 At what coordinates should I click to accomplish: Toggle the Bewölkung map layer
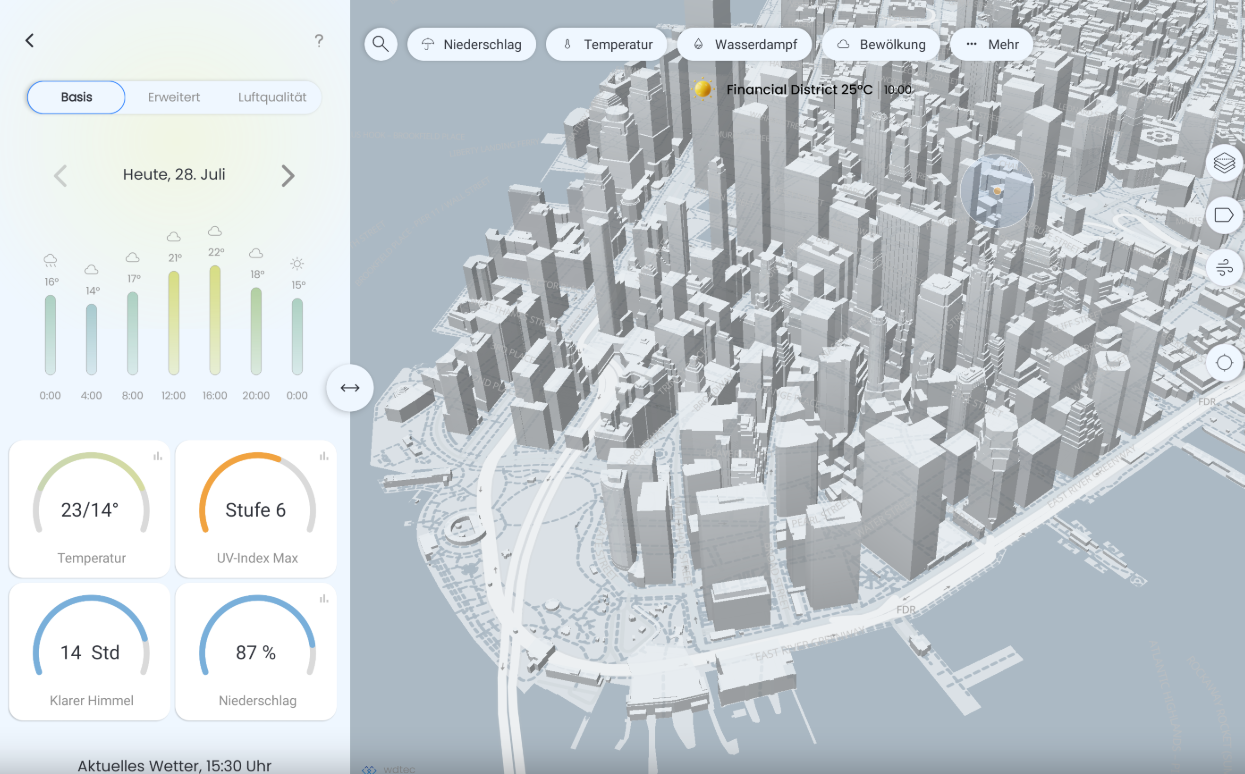(881, 44)
